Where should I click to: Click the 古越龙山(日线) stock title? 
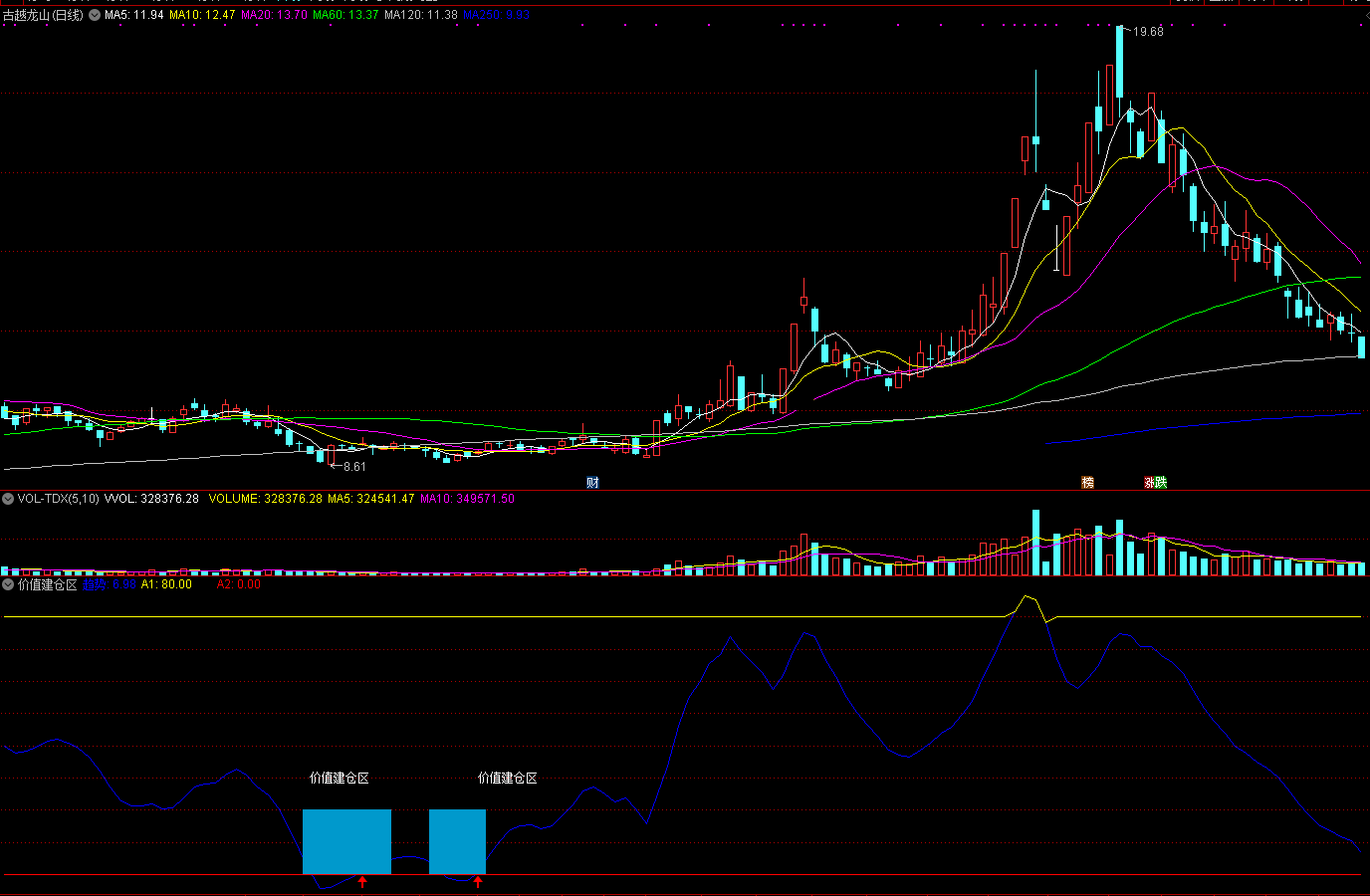pos(44,15)
